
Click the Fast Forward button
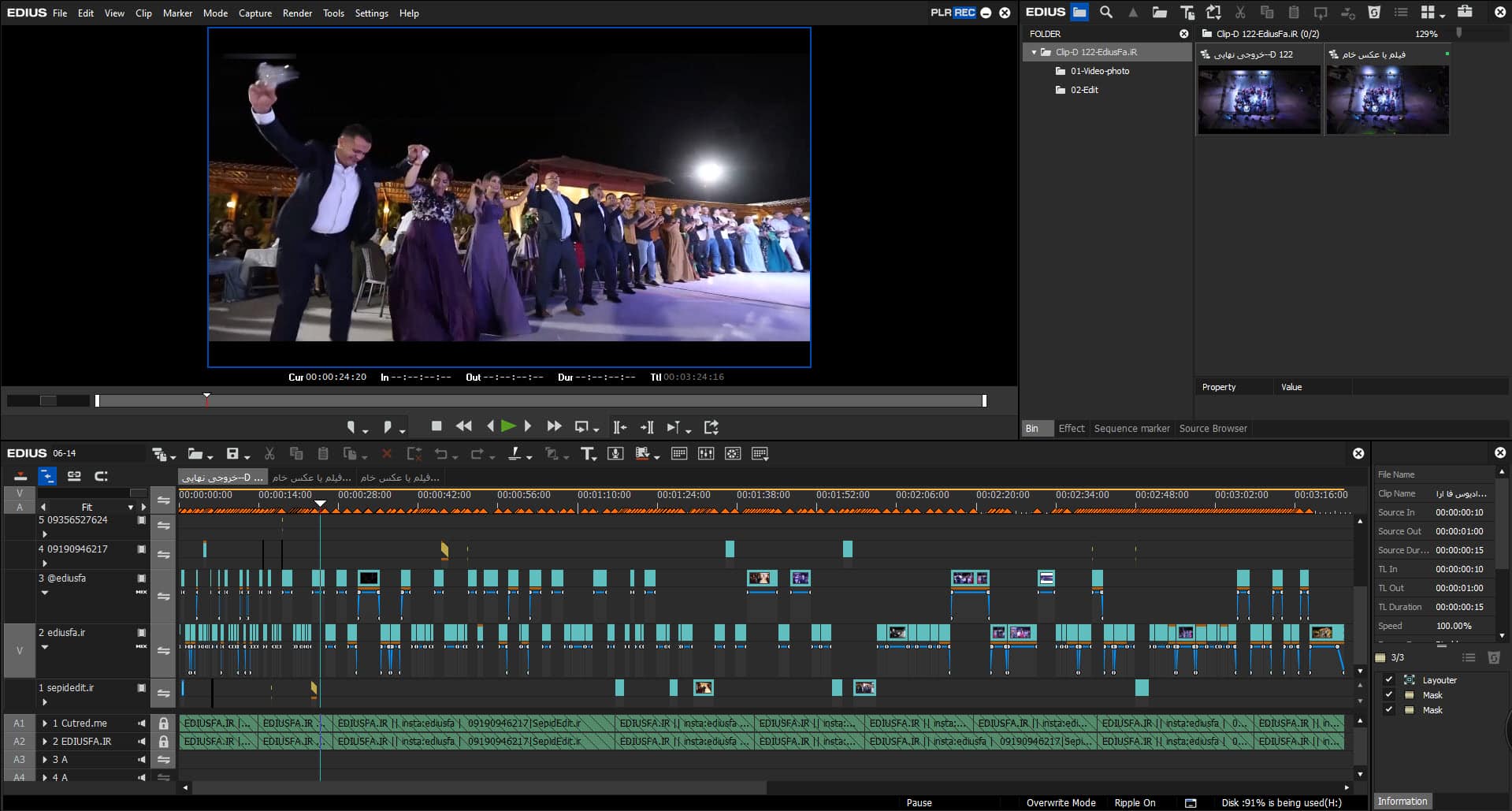pos(554,426)
